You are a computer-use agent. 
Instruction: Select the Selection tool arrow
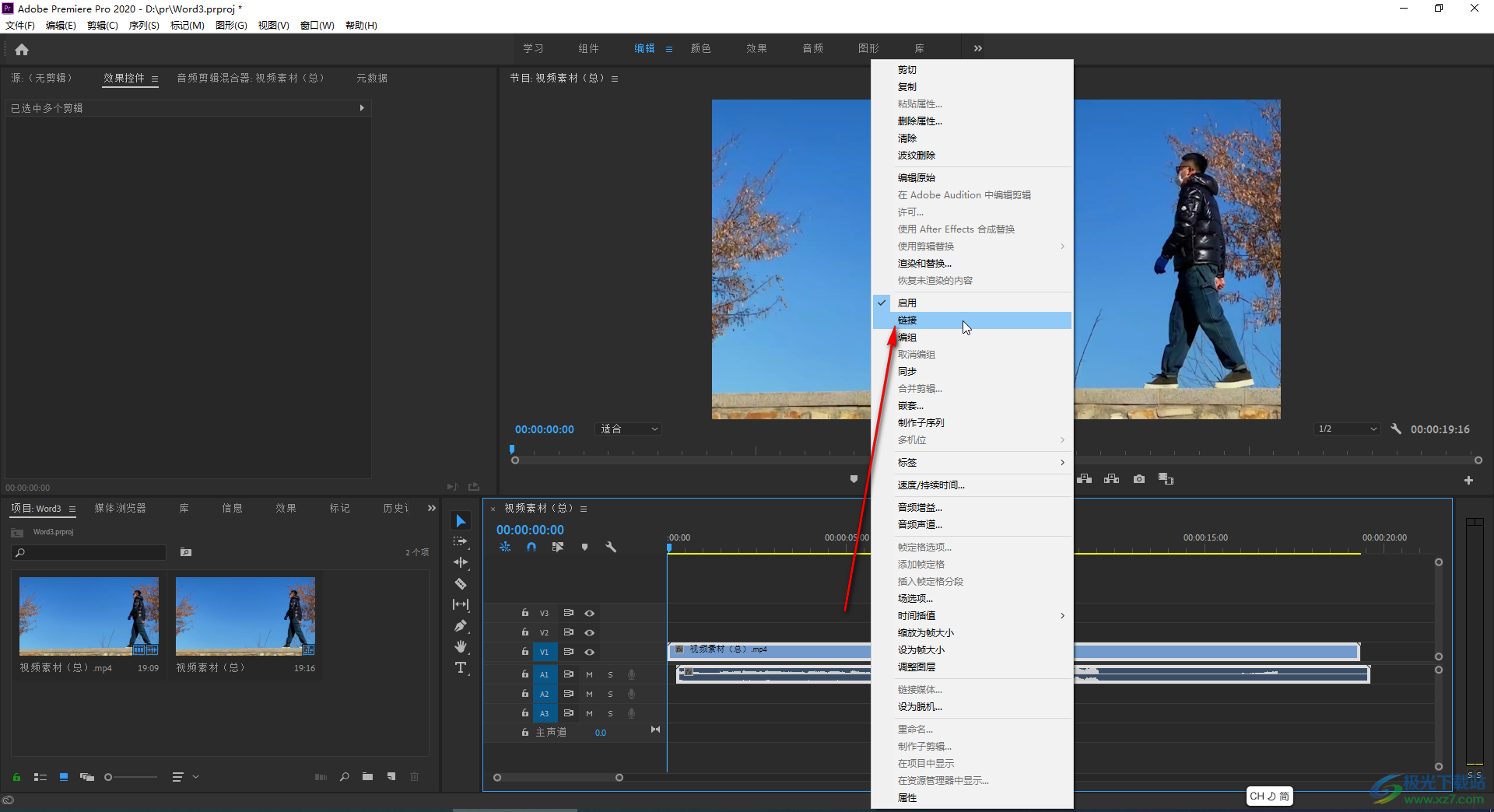pos(461,520)
